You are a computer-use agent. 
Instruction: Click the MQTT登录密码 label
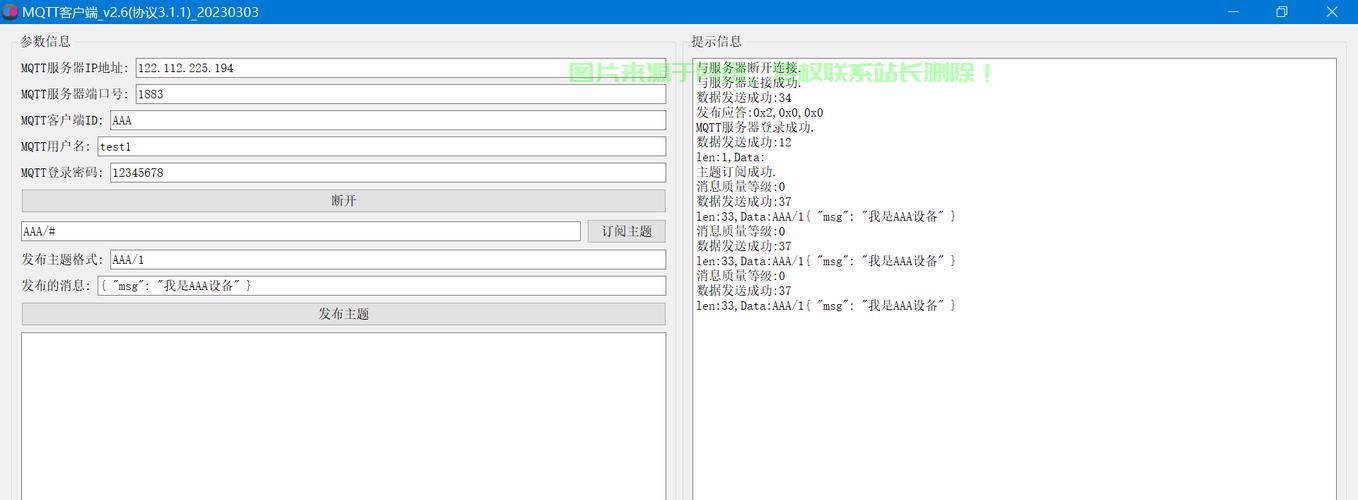(x=62, y=172)
